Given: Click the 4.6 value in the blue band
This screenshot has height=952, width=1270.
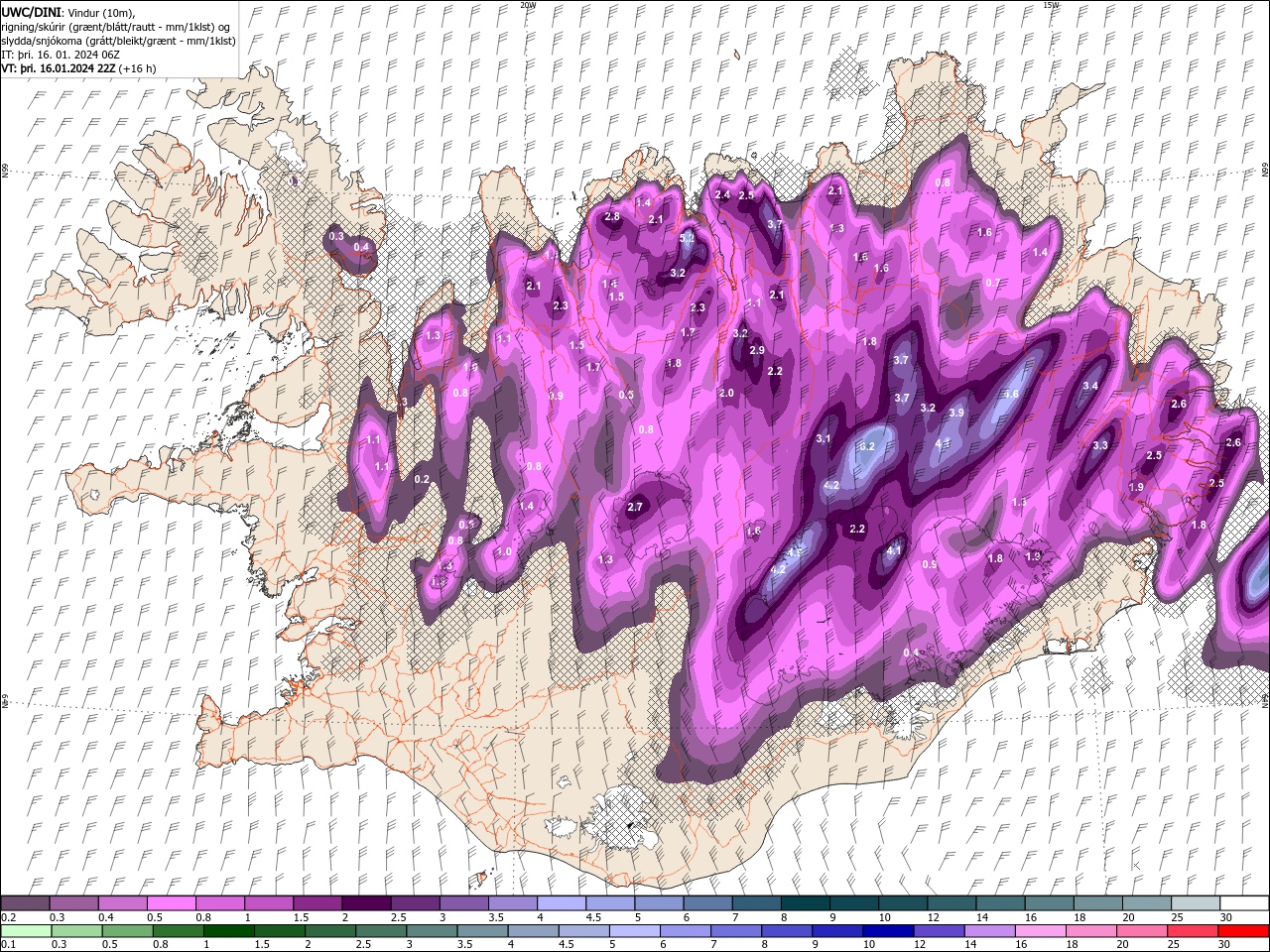Looking at the screenshot, I should point(1011,394).
